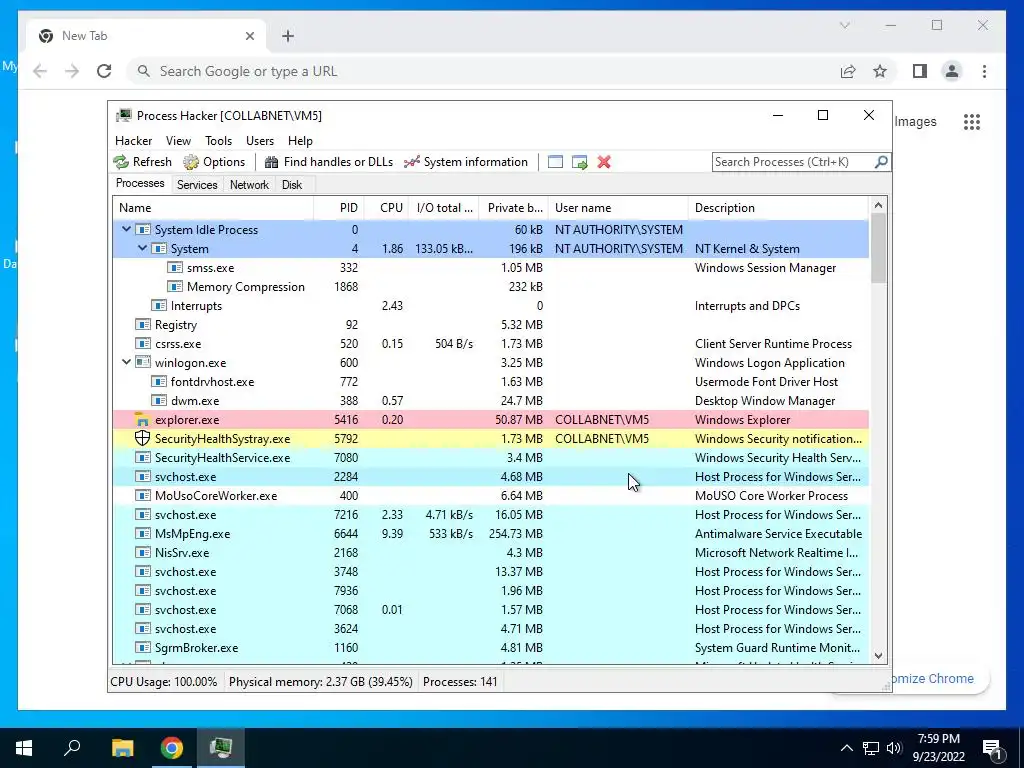This screenshot has height=768, width=1024.
Task: Click the red X terminate toolbar icon
Action: pyautogui.click(x=604, y=162)
